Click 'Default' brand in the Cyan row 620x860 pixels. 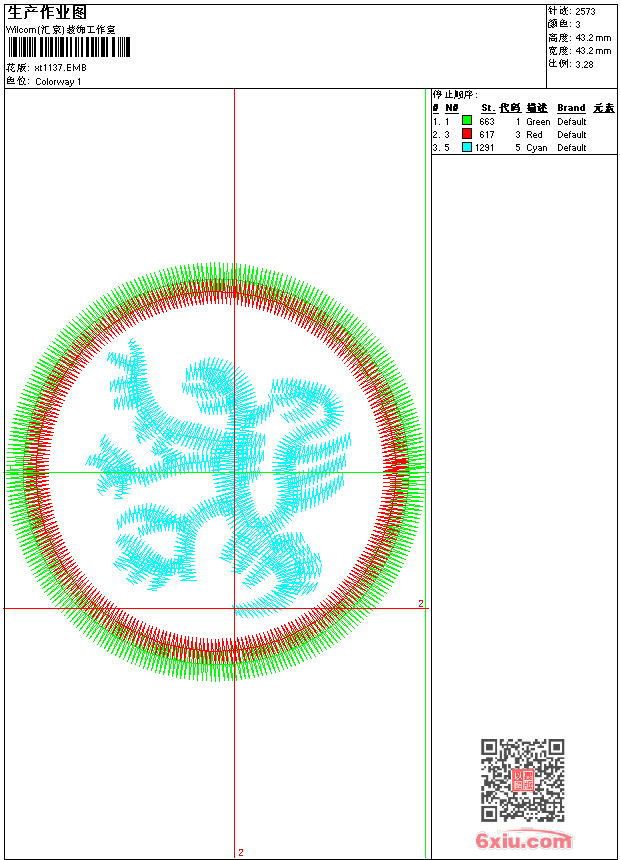(572, 148)
